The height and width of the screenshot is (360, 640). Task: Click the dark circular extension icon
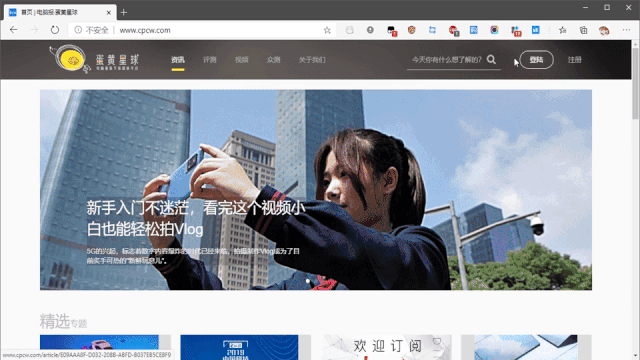370,30
